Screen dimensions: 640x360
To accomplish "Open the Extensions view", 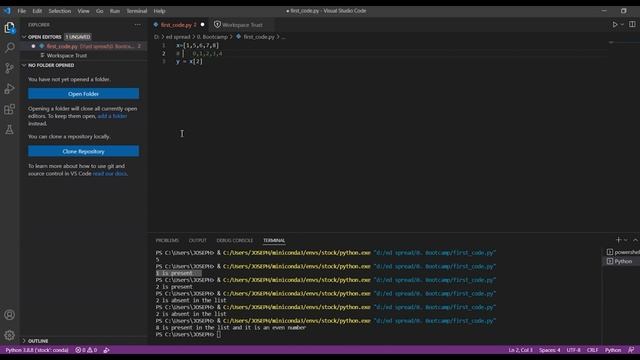I will [x=9, y=109].
